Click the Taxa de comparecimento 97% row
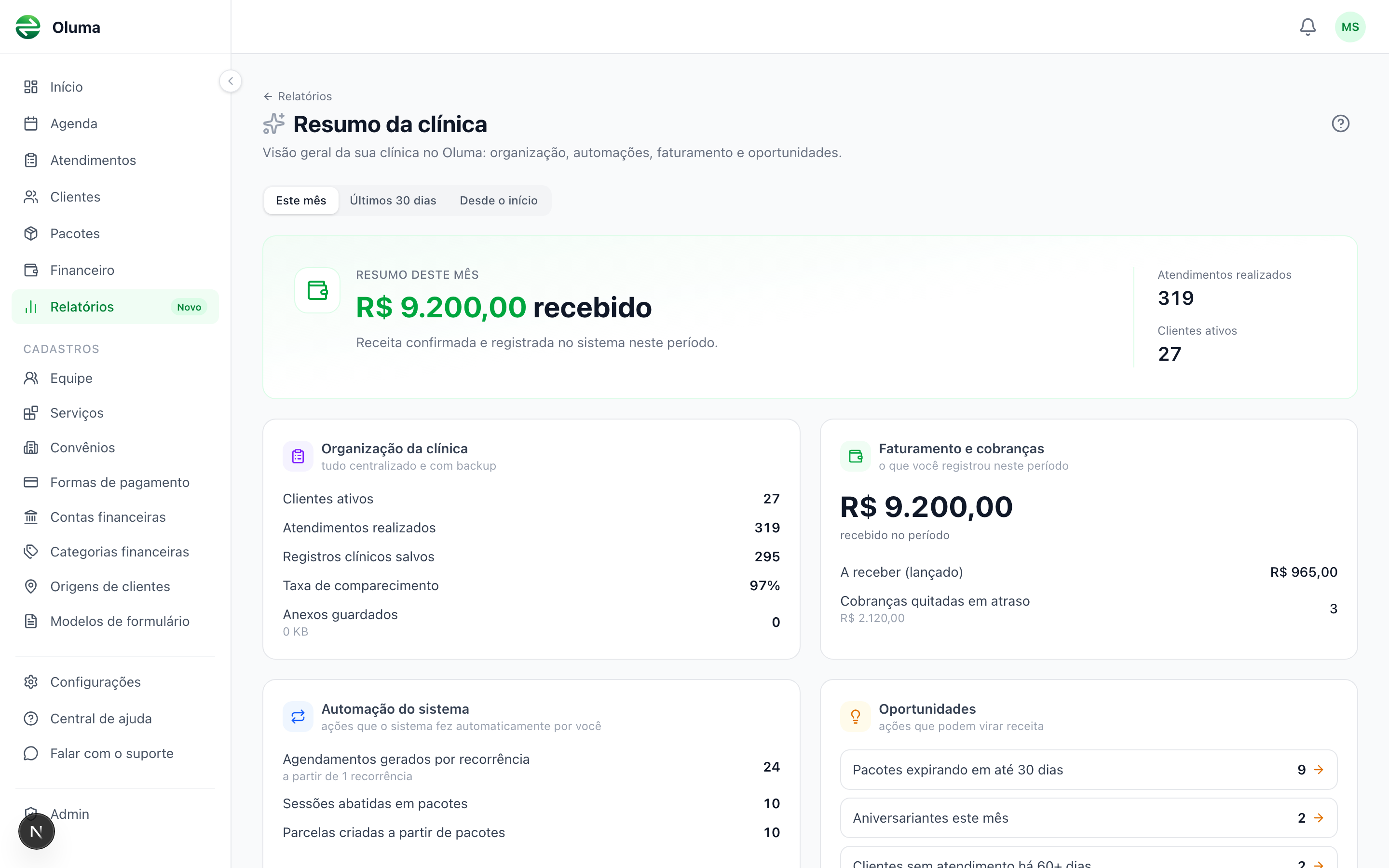Screen dimensions: 1389x868 click(531, 585)
